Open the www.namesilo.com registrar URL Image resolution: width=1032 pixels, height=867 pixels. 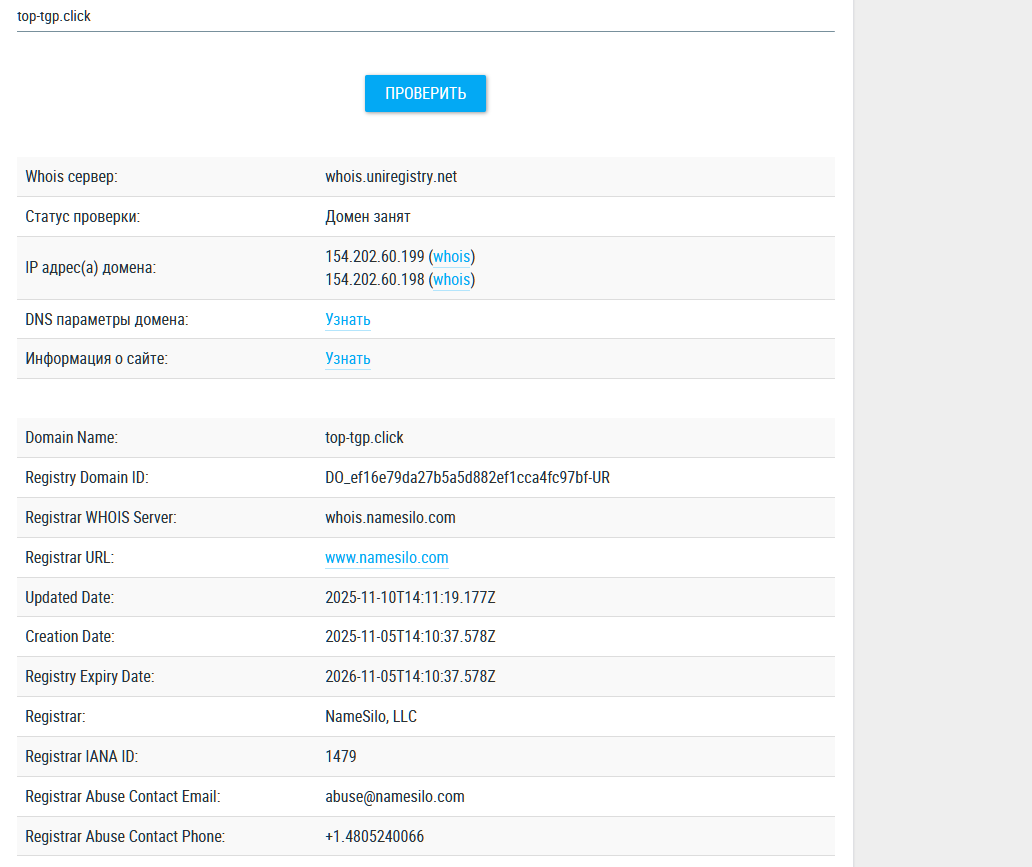click(386, 558)
